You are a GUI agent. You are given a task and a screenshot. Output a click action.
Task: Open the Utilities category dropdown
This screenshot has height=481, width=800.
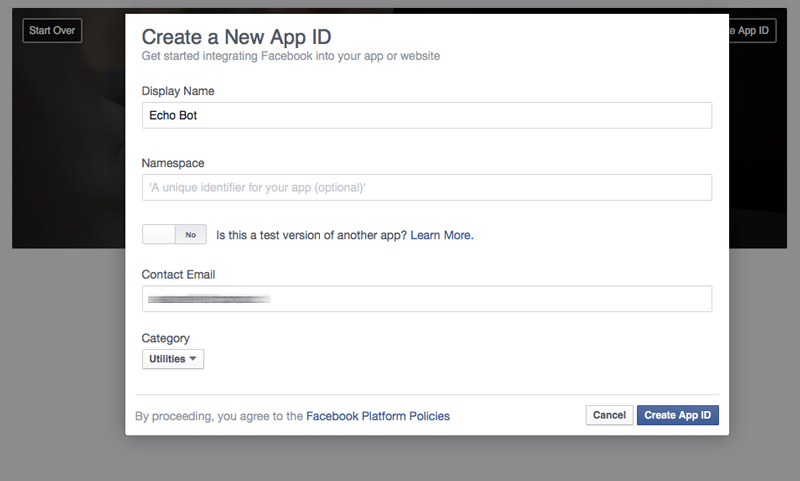coord(172,359)
